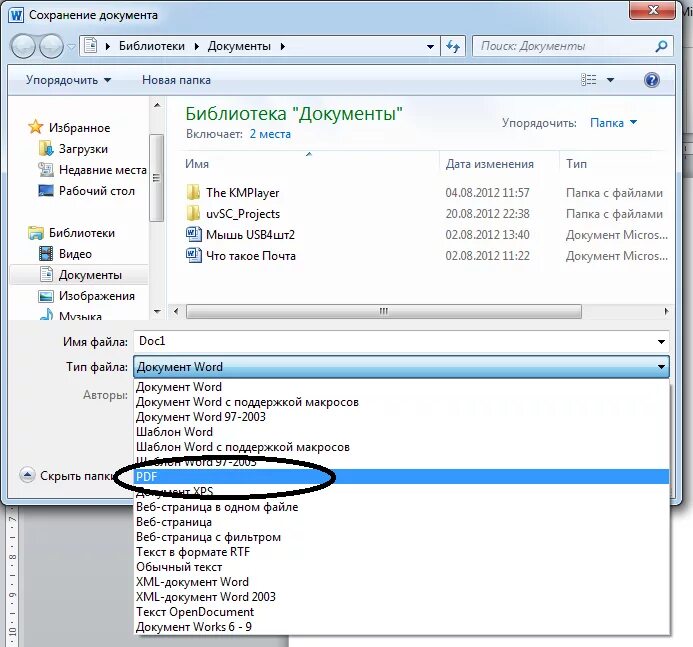
Task: Click the navigation pane scroll up arrow
Action: (157, 105)
